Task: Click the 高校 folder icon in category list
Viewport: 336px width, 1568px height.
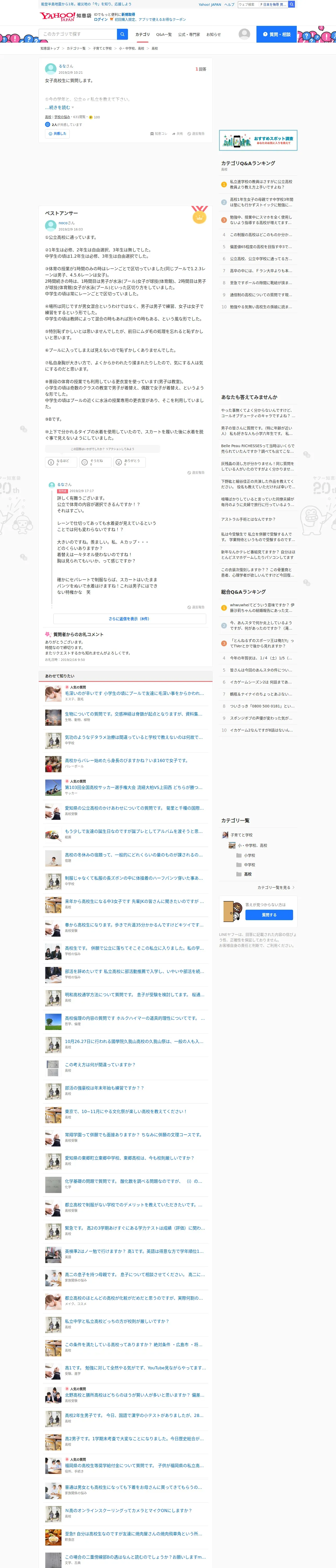Action: click(x=239, y=874)
